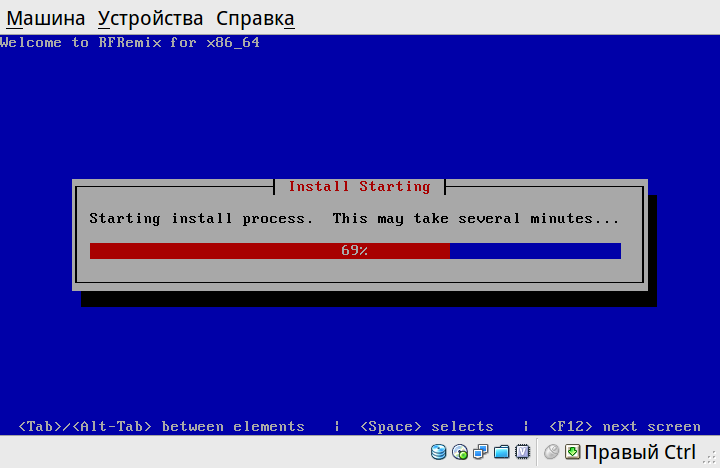Click the '<Space> selects' hint text
Viewport: 720px width, 468px height.
pyautogui.click(x=427, y=427)
